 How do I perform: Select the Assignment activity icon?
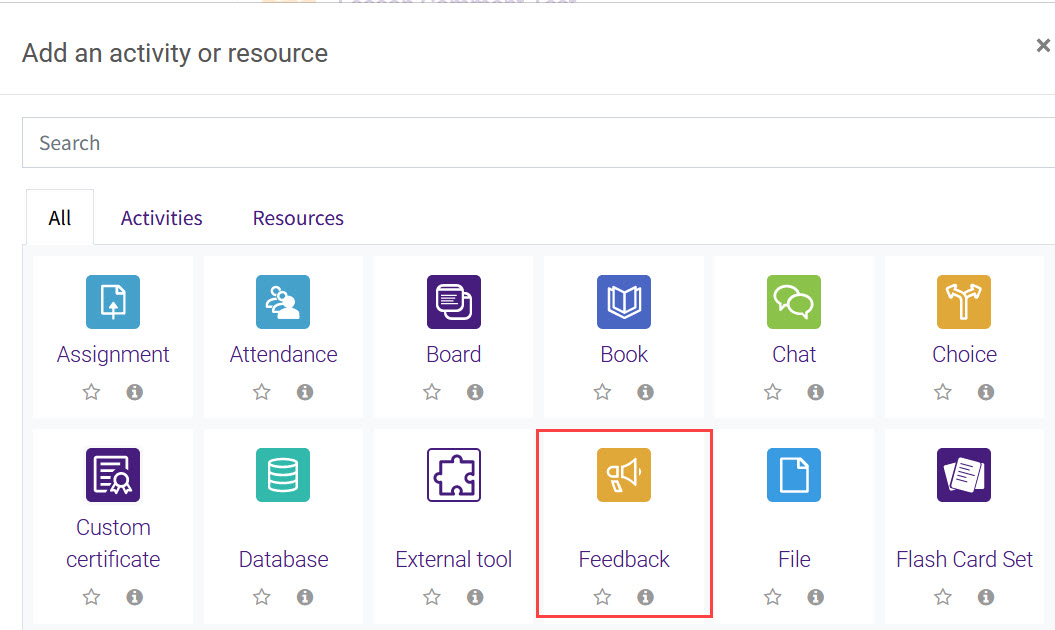point(113,302)
